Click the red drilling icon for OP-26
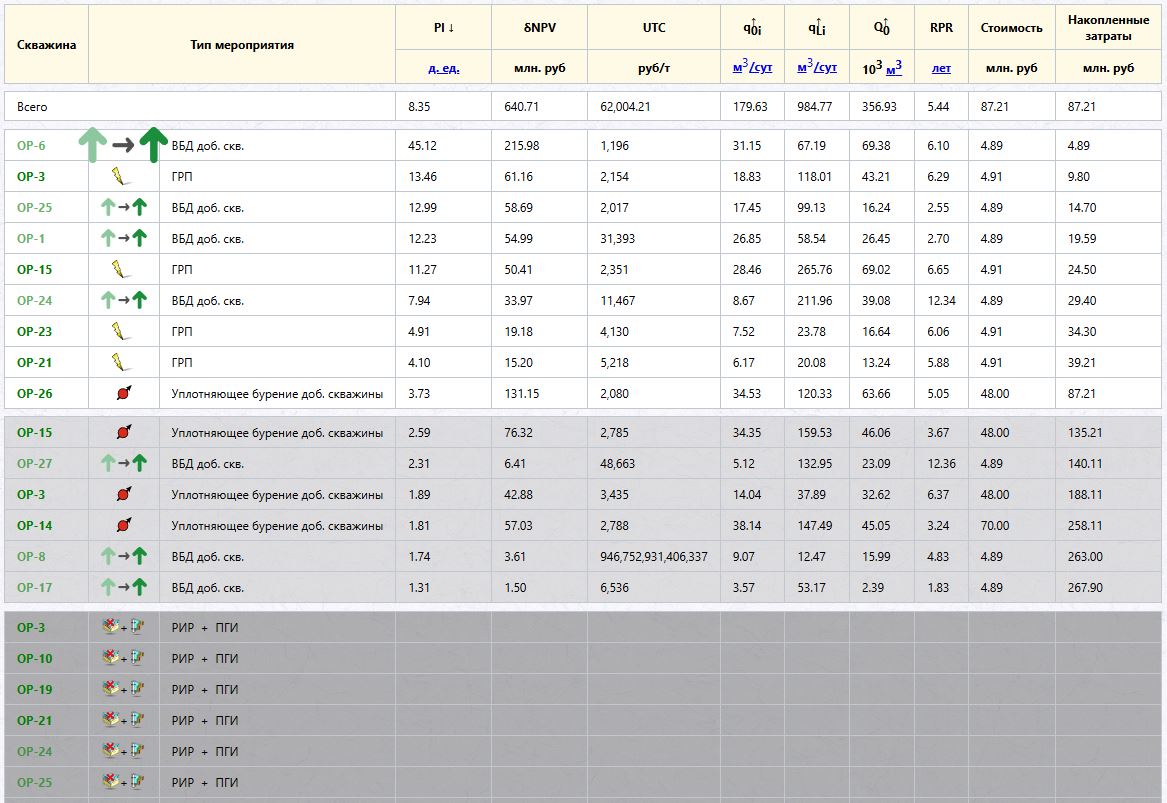 [x=124, y=393]
